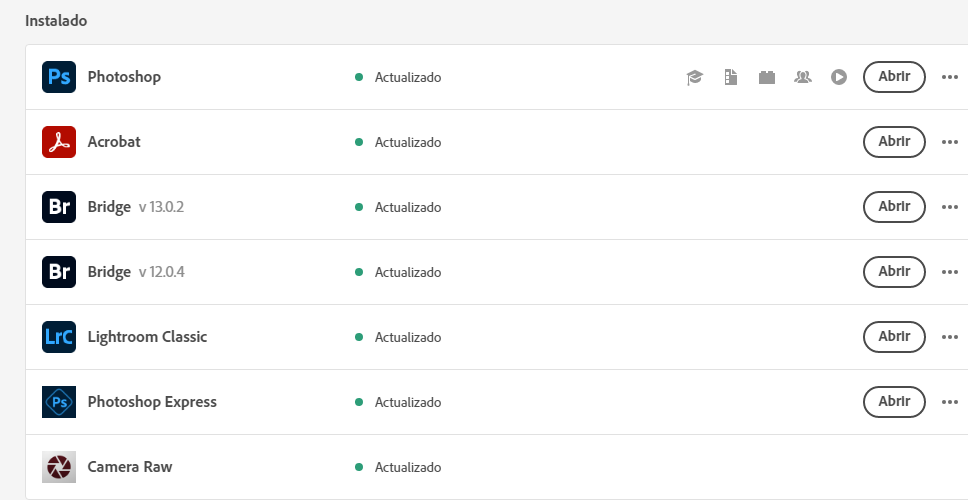Viewport: 968px width, 500px height.
Task: Launch Photoshop Express via Abrir button
Action: point(894,402)
